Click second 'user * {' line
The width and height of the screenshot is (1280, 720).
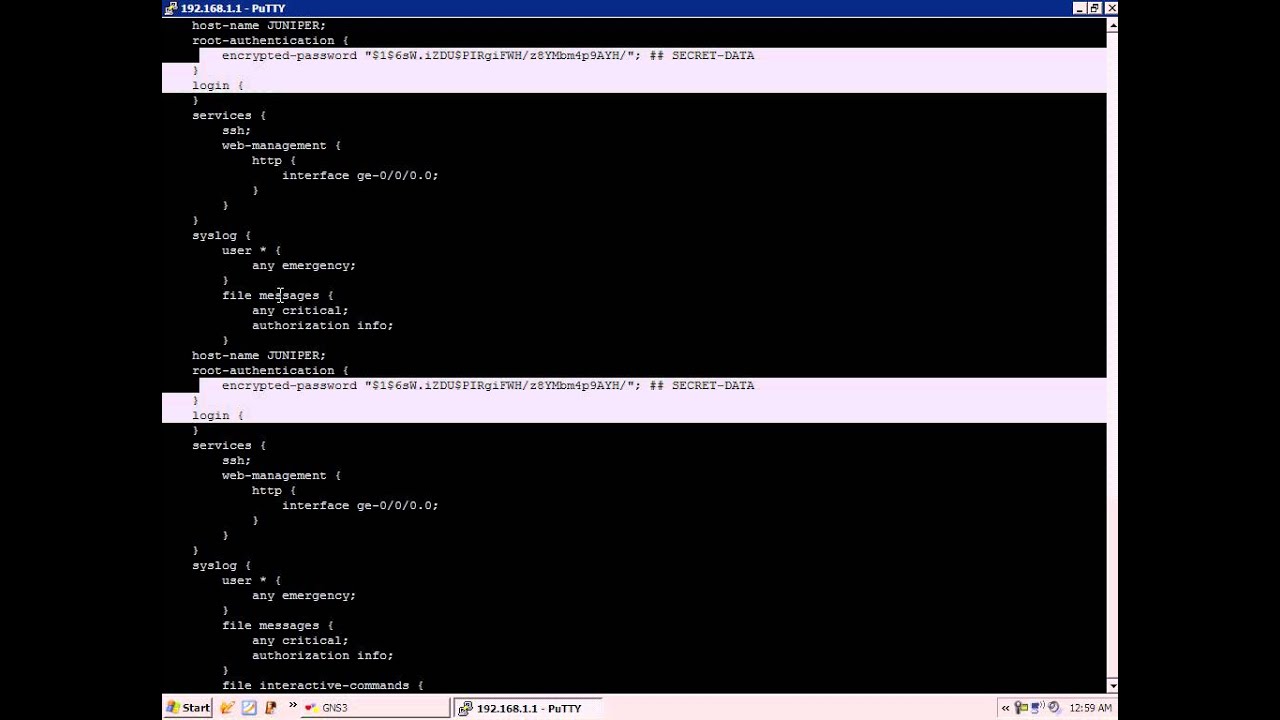[x=252, y=581]
